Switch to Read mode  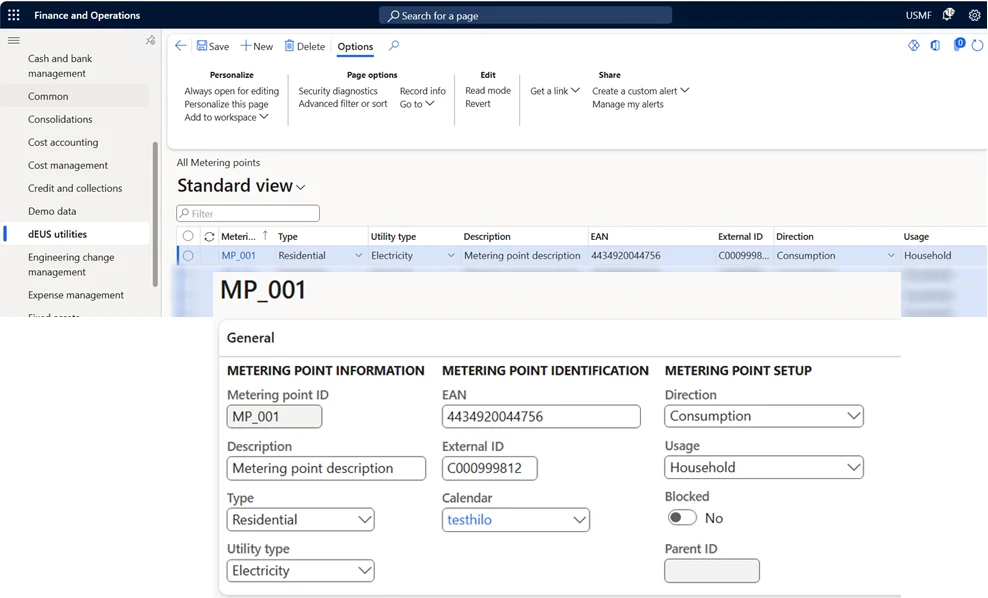point(488,91)
